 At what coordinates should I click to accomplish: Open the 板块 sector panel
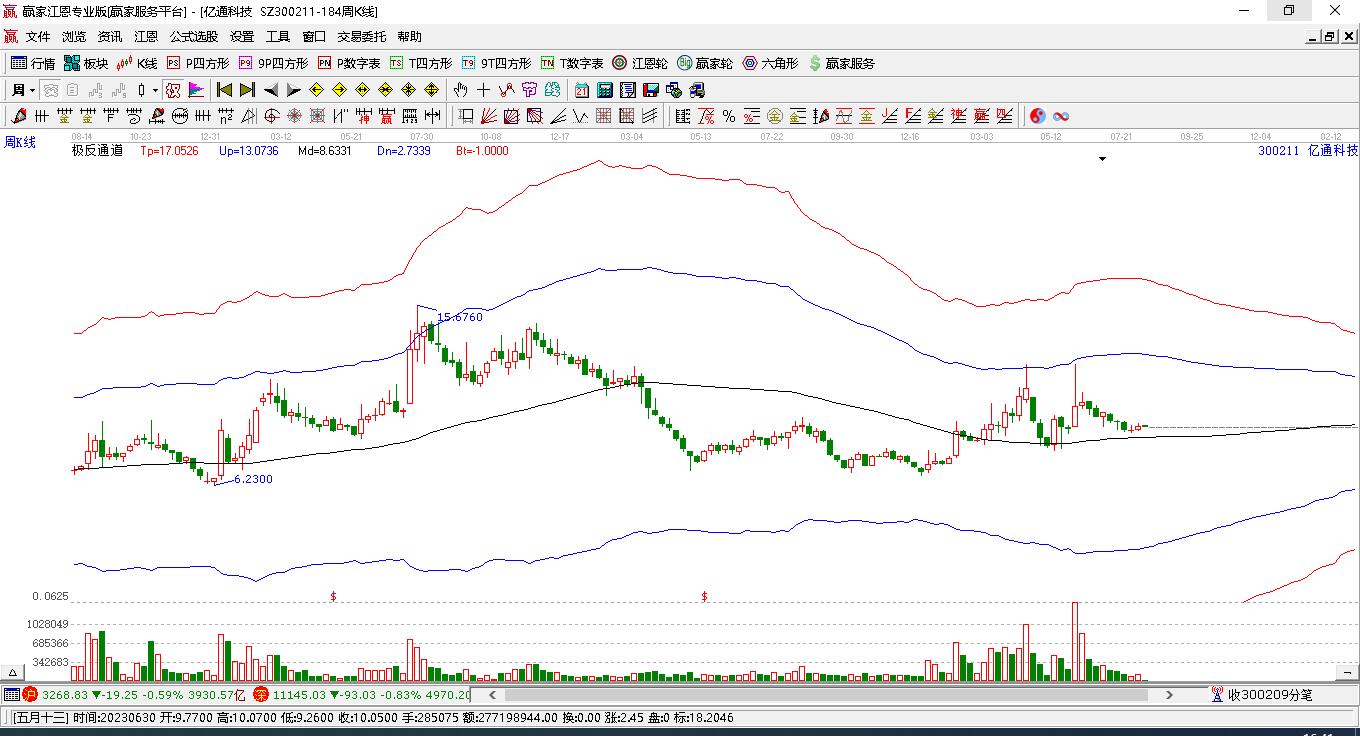pyautogui.click(x=86, y=63)
